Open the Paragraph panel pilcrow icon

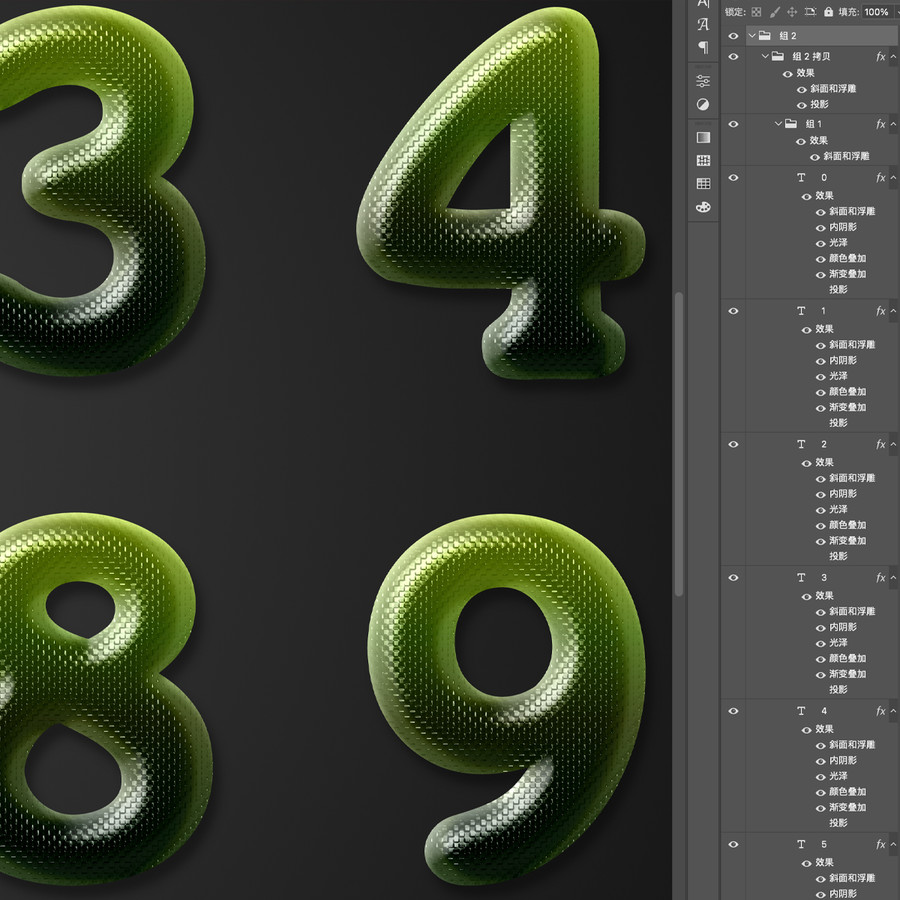[x=703, y=48]
